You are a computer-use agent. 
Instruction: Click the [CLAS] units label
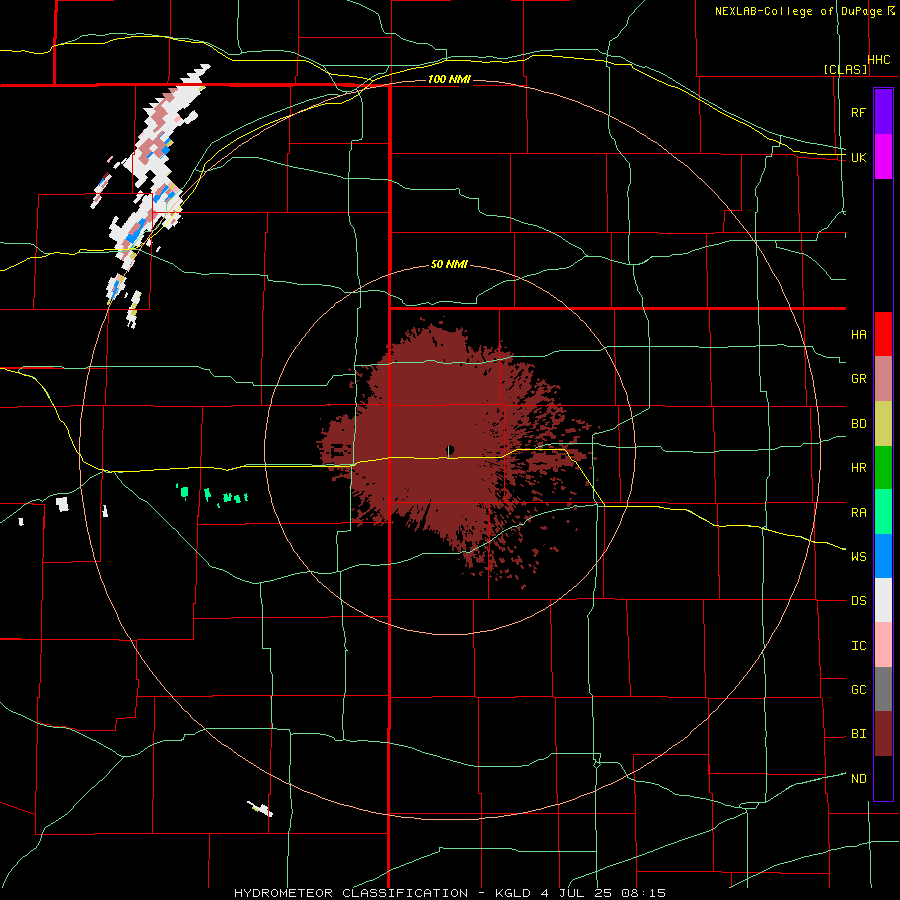845,69
